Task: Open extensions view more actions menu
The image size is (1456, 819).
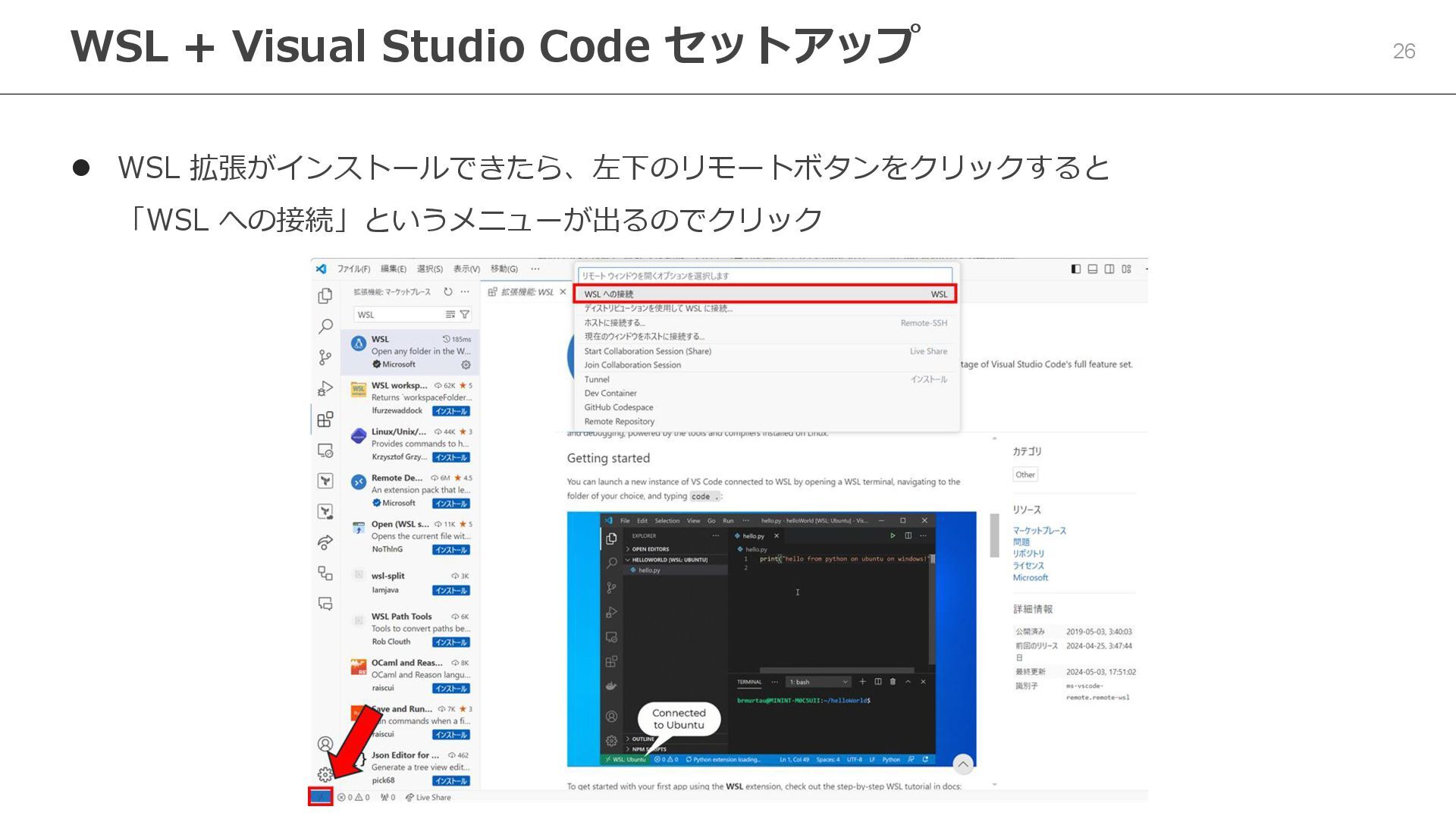Action: click(465, 292)
